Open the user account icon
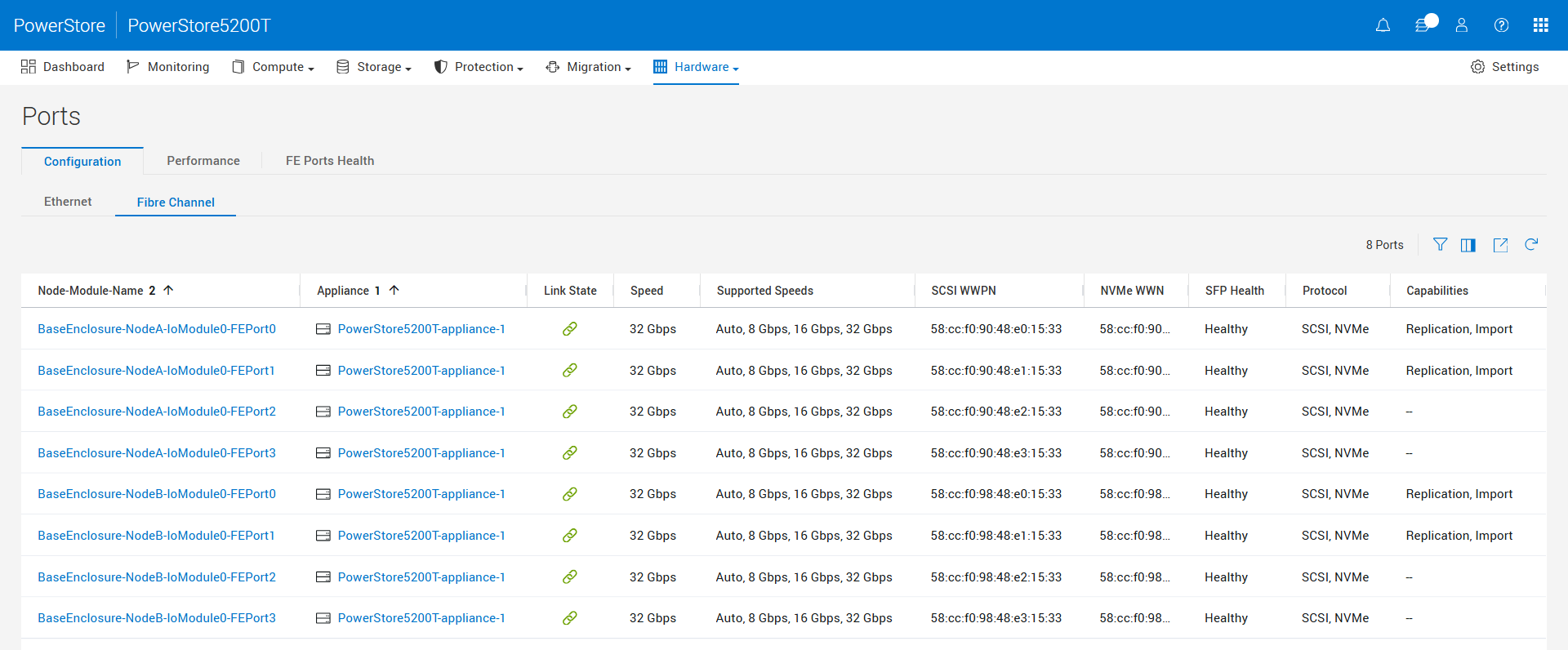 (1462, 25)
